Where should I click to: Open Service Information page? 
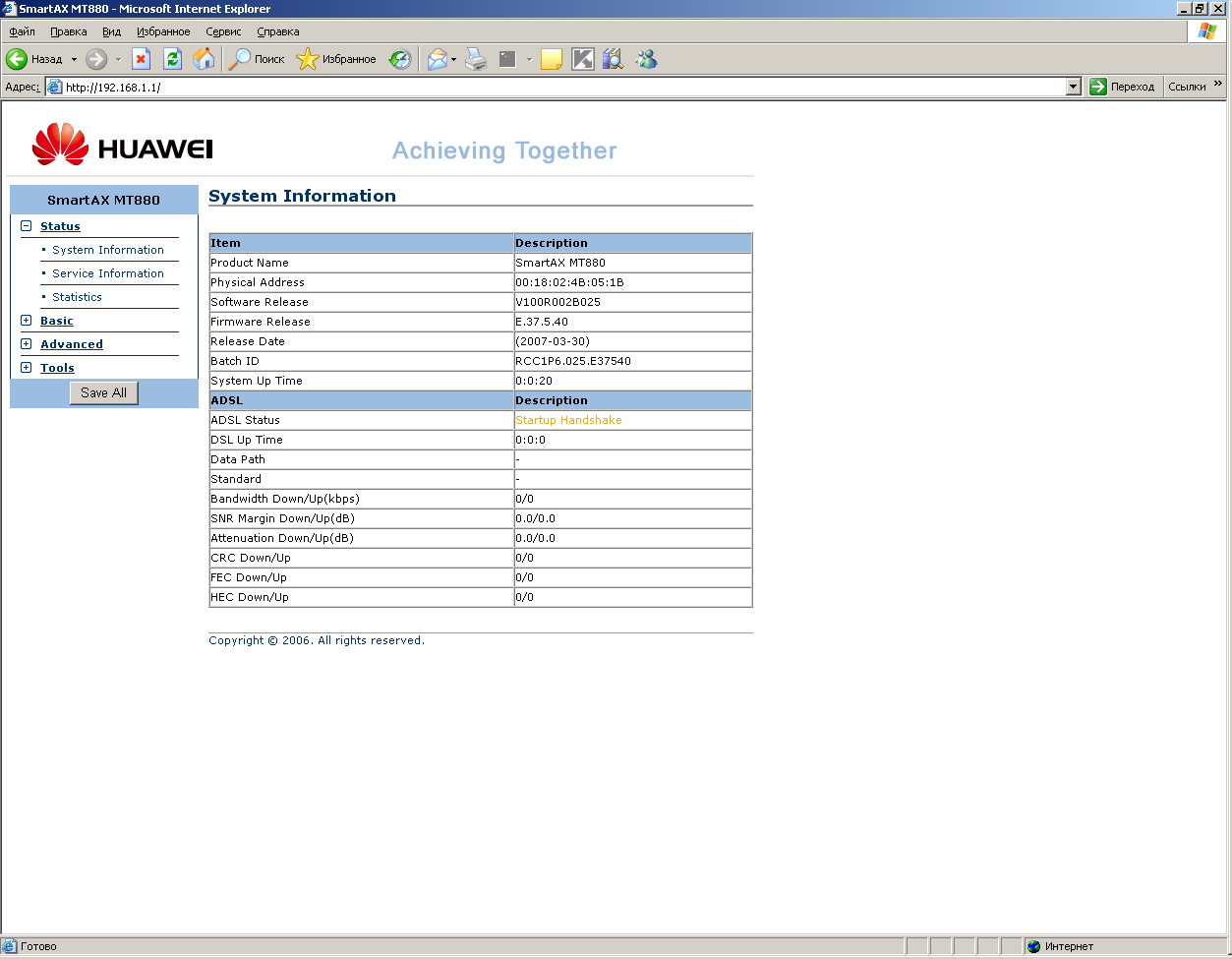108,273
